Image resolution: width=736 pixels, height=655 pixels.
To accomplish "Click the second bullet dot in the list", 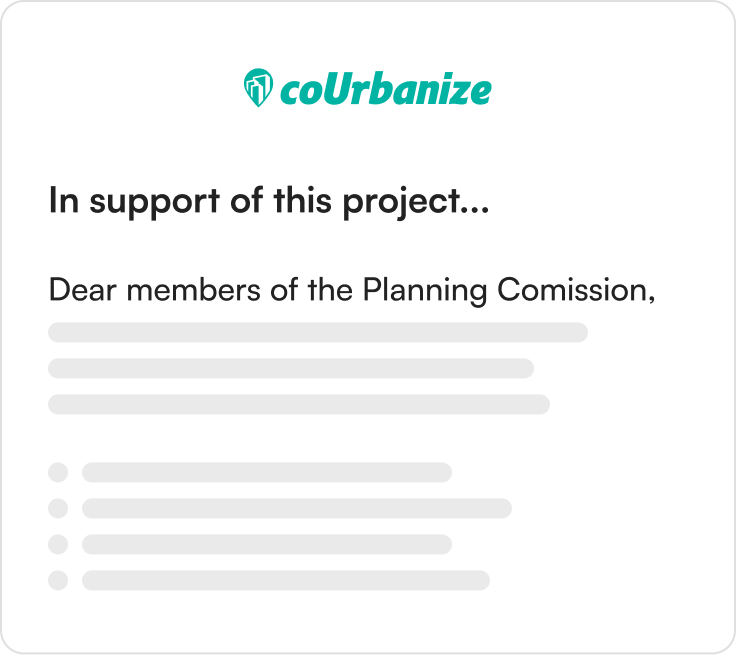I will [x=58, y=509].
